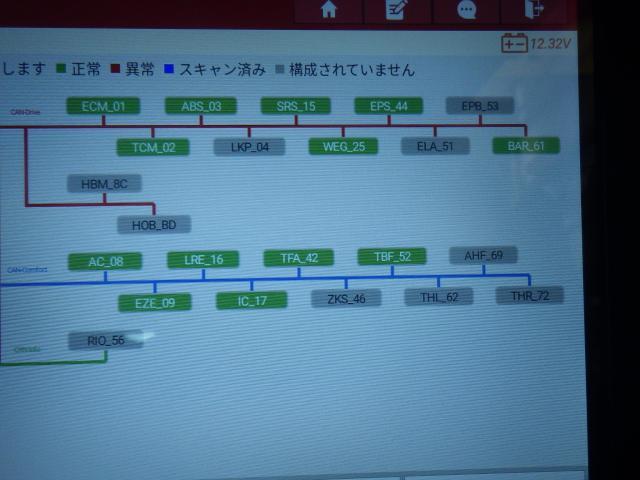Open the chat message bubble icon

pos(466,9)
